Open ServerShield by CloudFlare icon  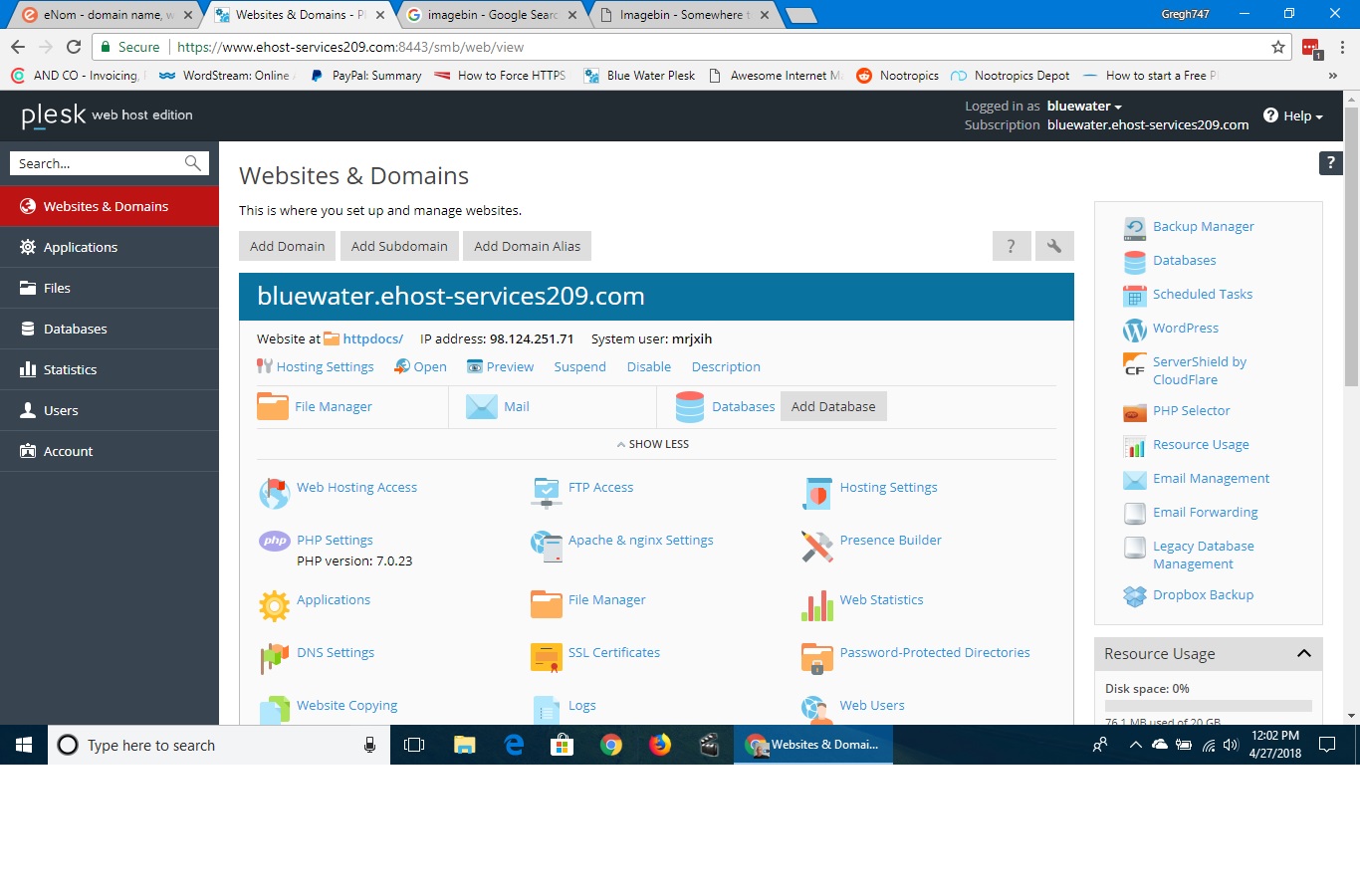click(x=1135, y=363)
